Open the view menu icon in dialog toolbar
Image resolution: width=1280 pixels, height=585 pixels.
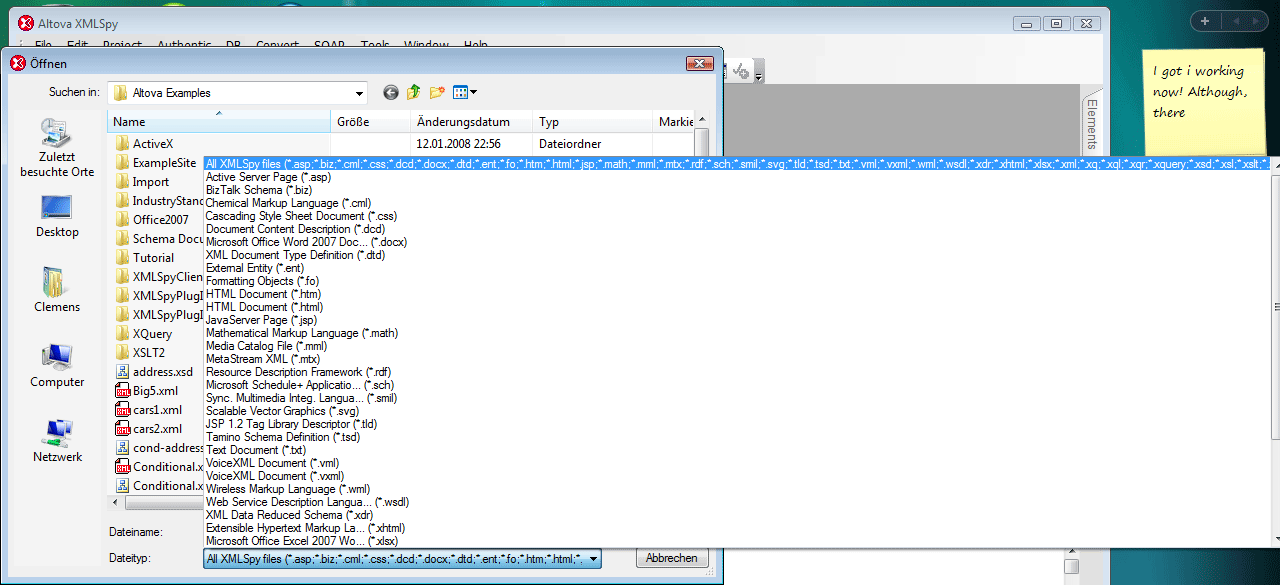(465, 93)
